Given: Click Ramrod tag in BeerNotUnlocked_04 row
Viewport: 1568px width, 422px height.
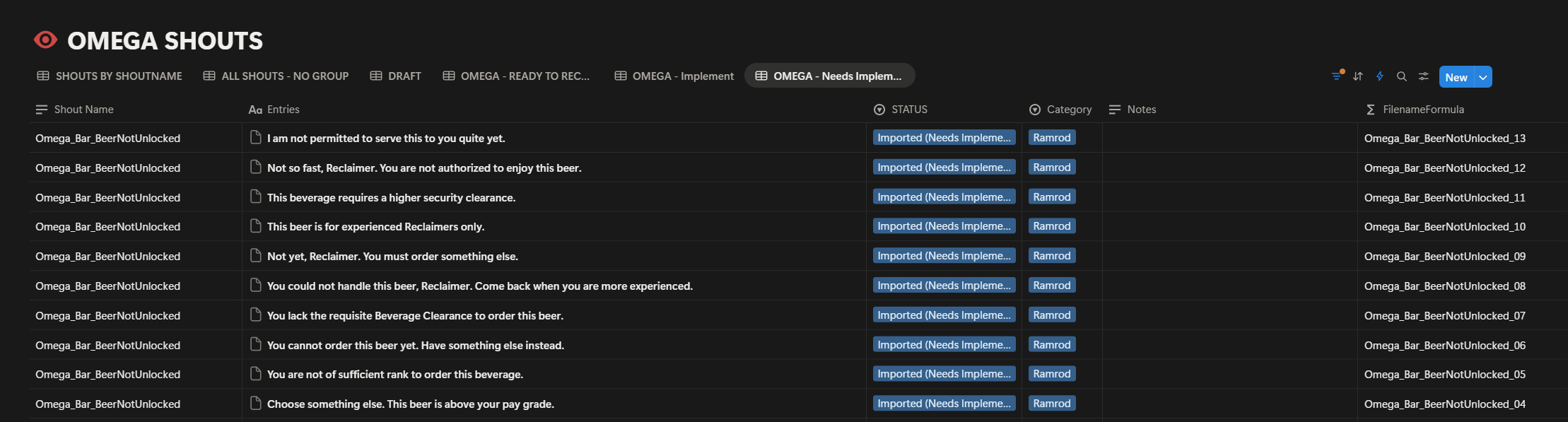Looking at the screenshot, I should (1052, 404).
